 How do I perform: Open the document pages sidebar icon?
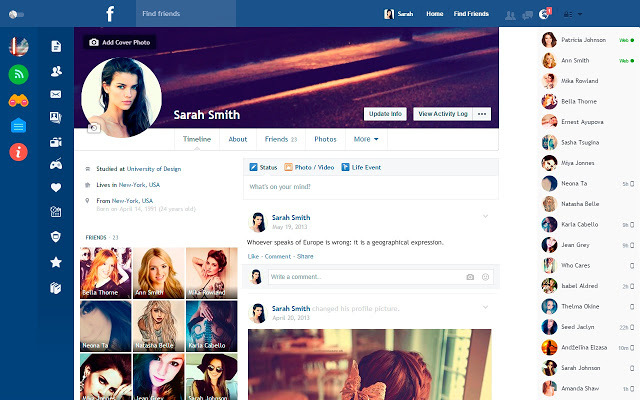point(56,47)
